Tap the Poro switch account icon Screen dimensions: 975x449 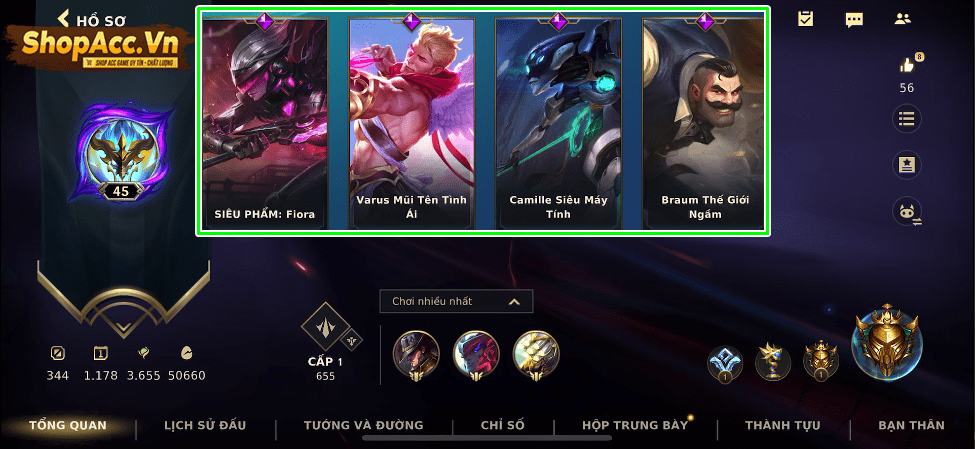(x=907, y=211)
